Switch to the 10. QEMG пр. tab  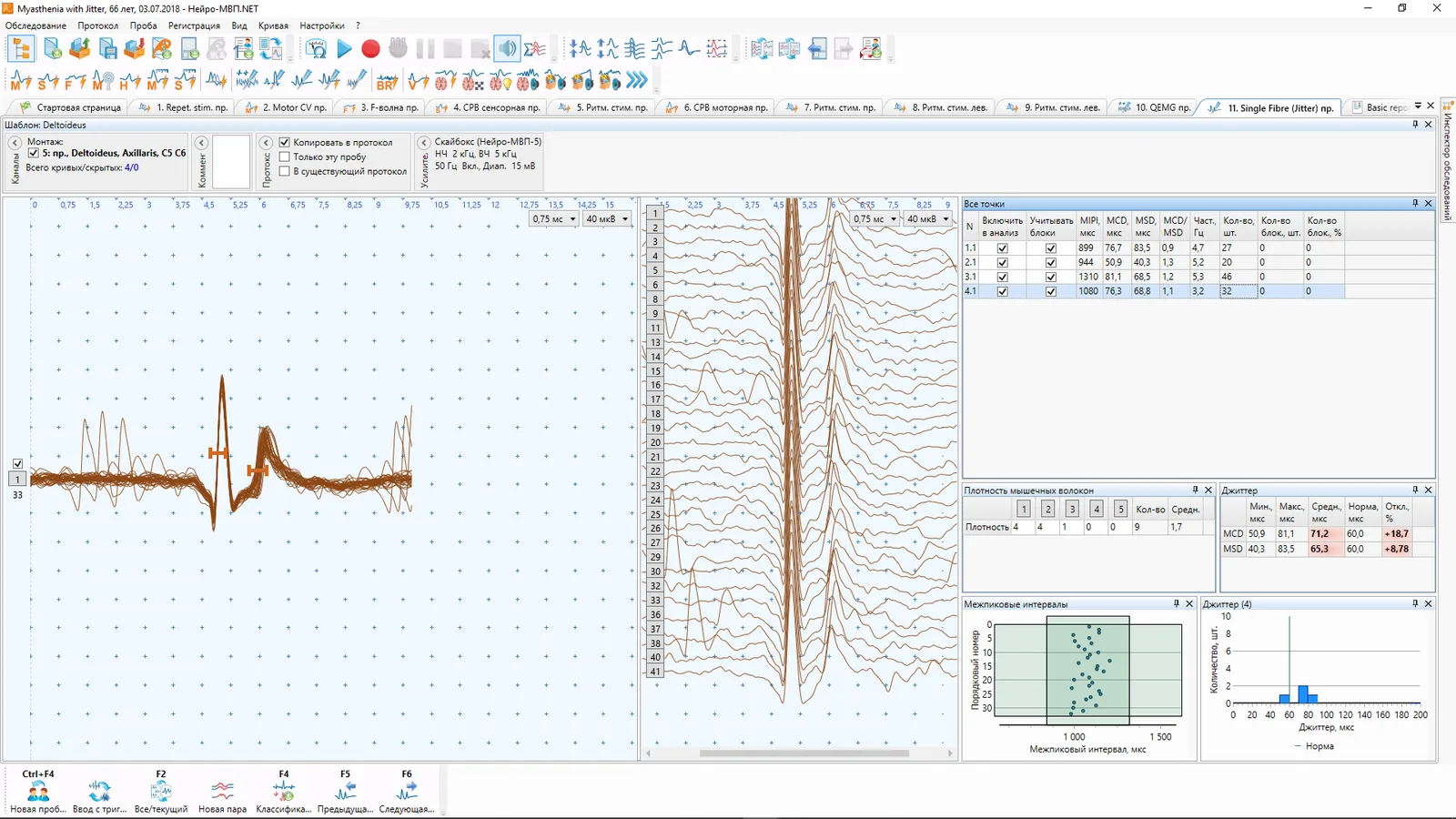pos(1154,107)
